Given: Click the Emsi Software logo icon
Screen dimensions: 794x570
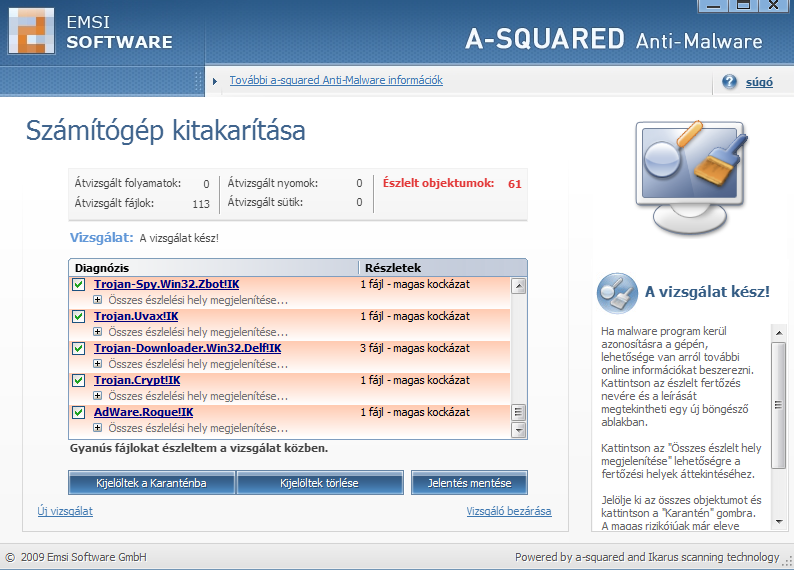Looking at the screenshot, I should [31, 31].
